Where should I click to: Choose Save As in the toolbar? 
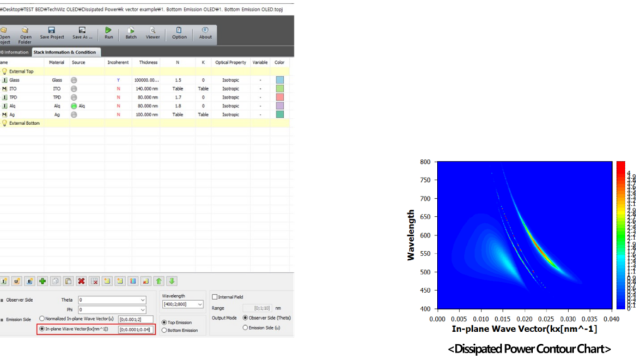tap(82, 33)
